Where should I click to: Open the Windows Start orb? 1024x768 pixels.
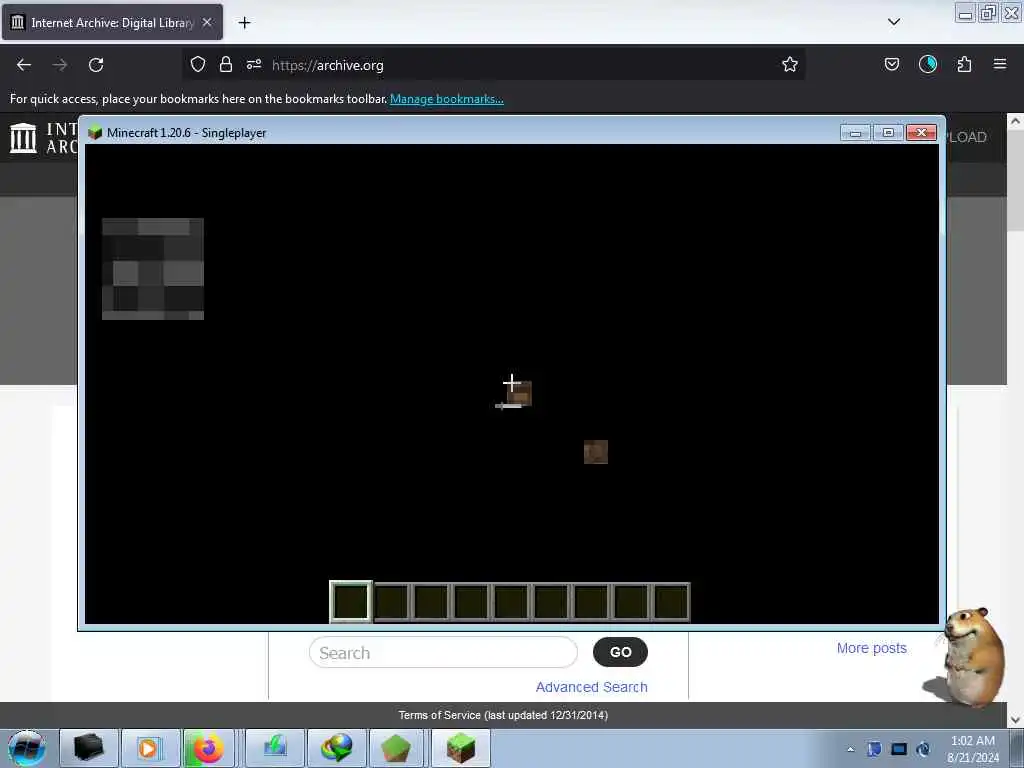[27, 748]
